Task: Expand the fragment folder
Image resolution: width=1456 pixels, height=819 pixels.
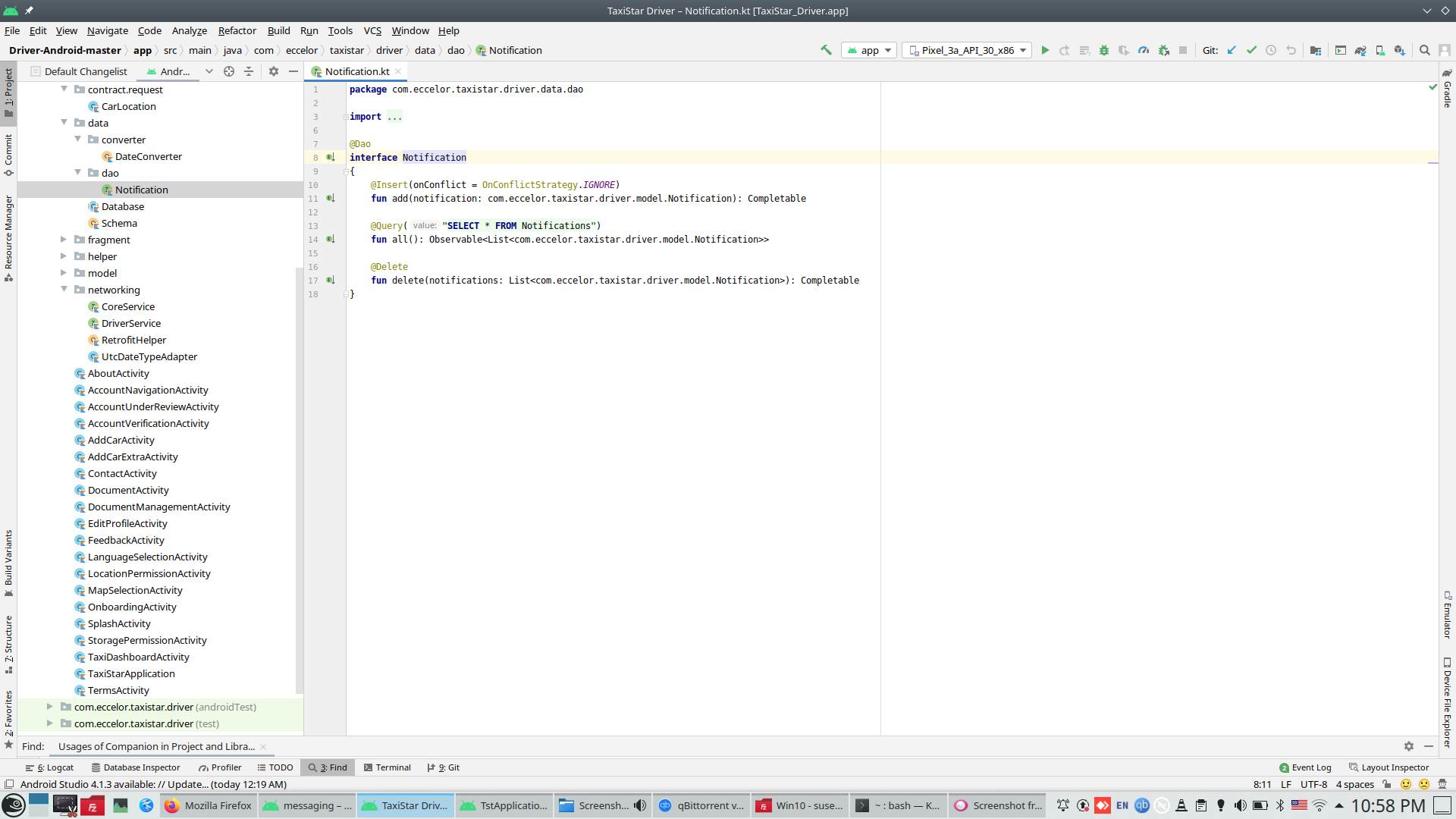Action: [64, 240]
